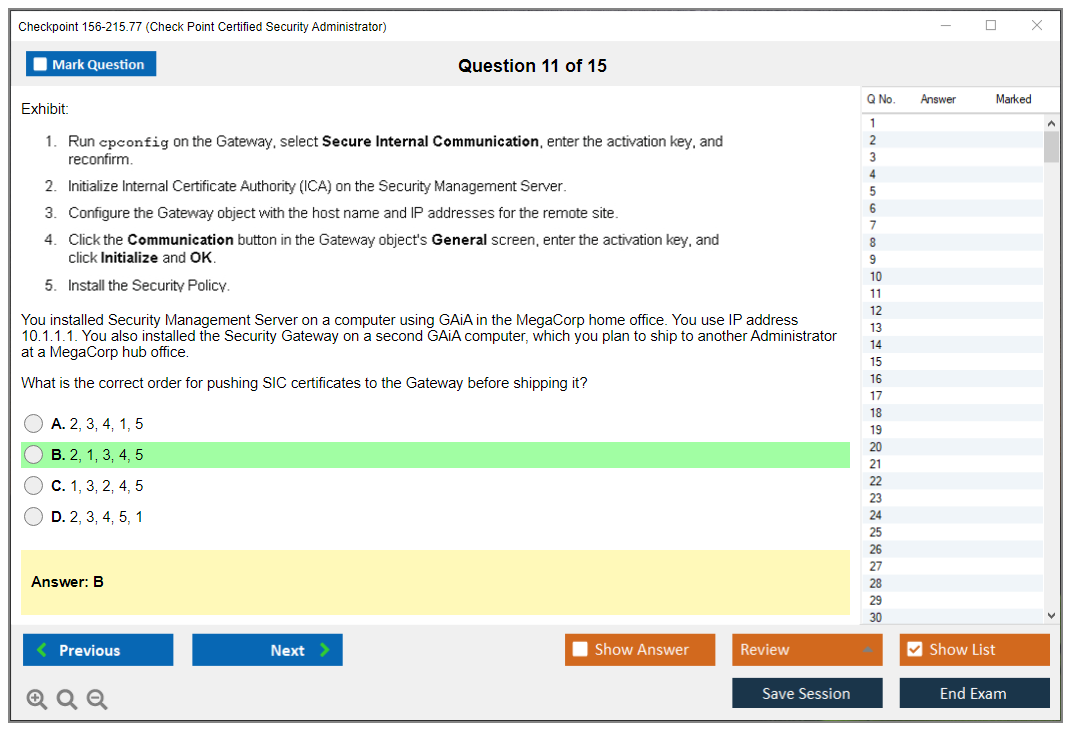The width and height of the screenshot is (1075, 735).
Task: Click the reset zoom magnifier icon
Action: (67, 700)
